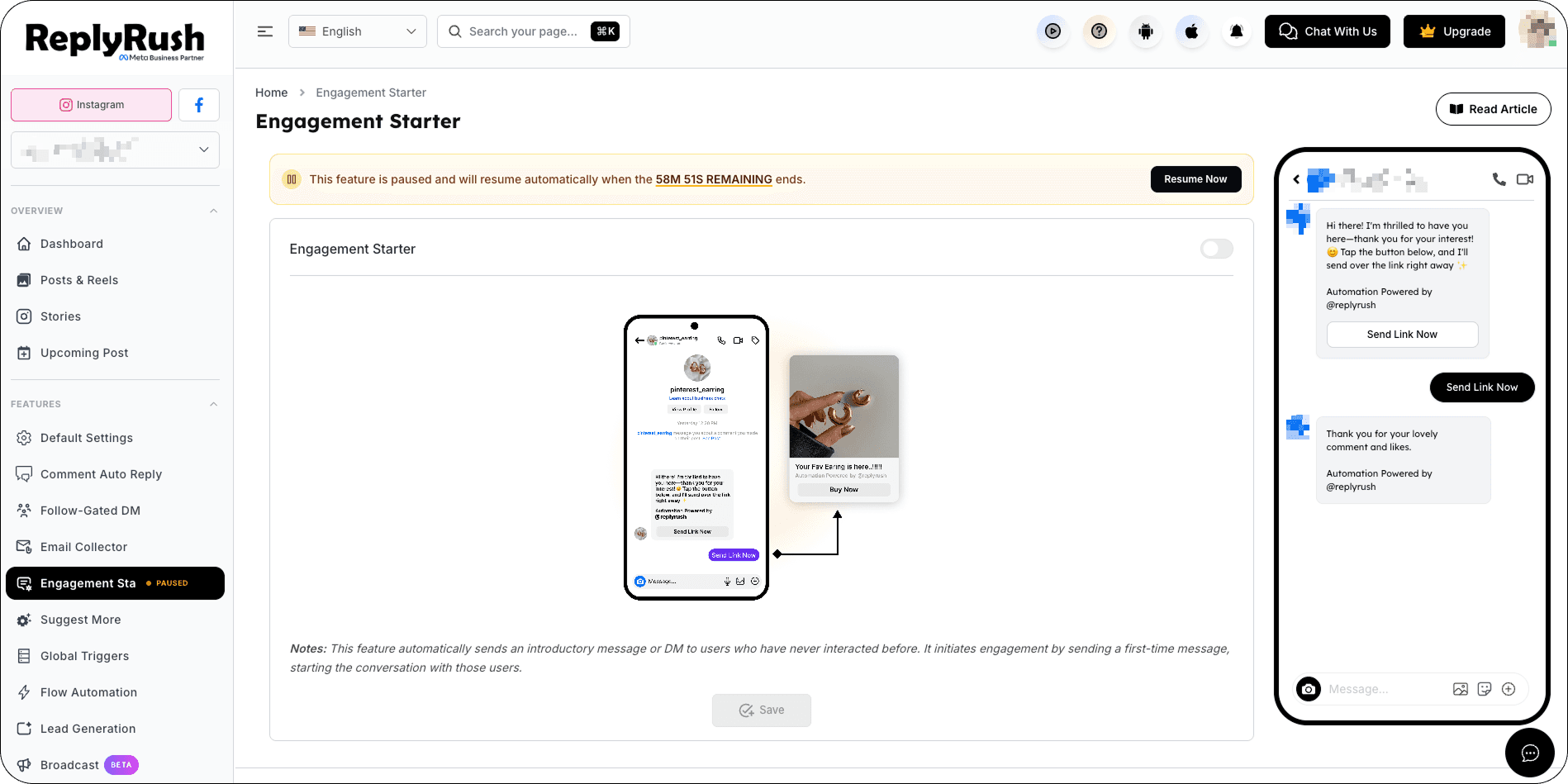Open the user profile avatar
1568x784 pixels.
tap(1537, 30)
